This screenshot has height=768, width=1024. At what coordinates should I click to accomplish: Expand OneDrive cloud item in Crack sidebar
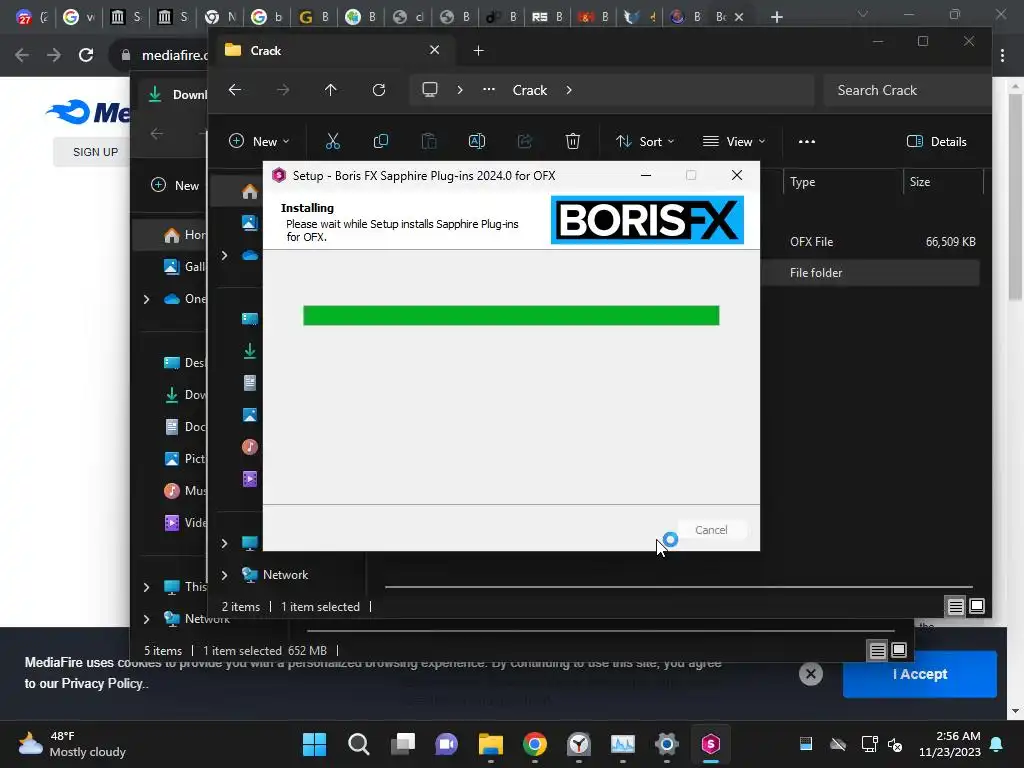(225, 255)
